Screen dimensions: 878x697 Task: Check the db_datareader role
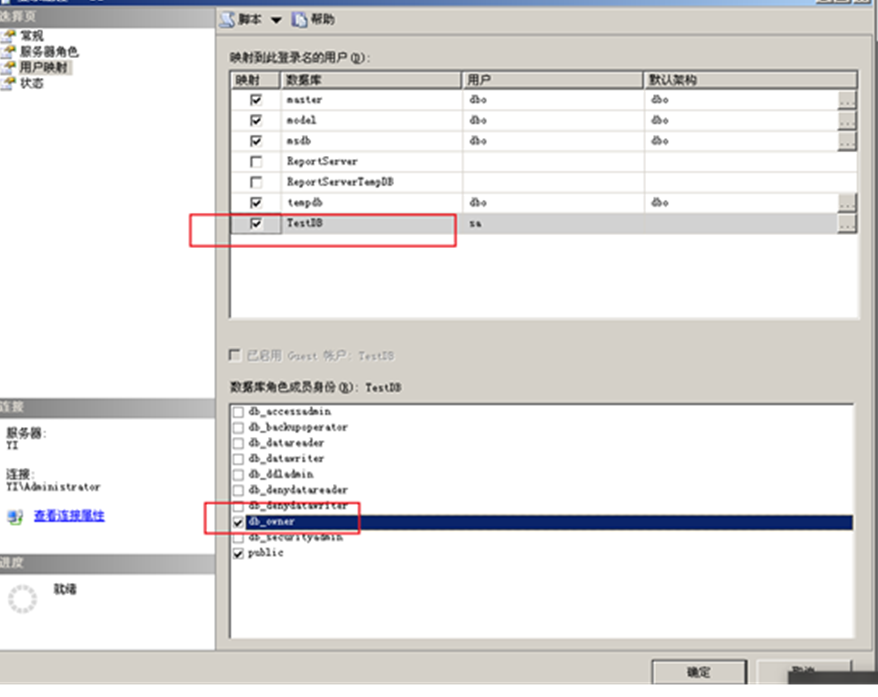tap(238, 442)
